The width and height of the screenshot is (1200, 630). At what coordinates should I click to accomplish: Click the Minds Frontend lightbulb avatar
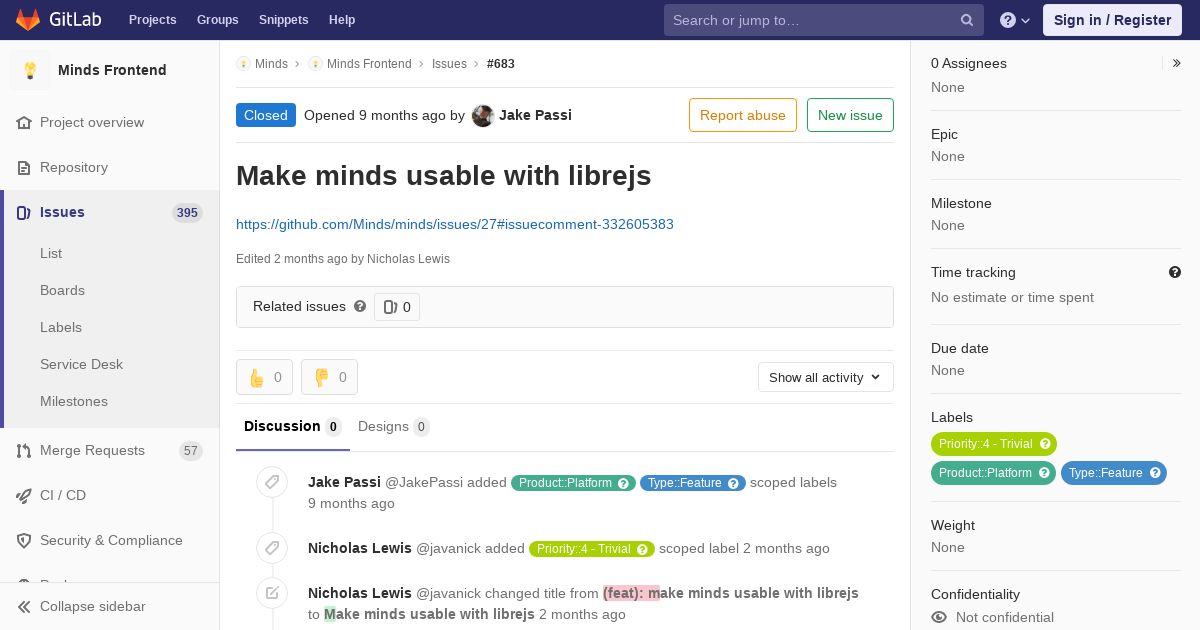30,70
